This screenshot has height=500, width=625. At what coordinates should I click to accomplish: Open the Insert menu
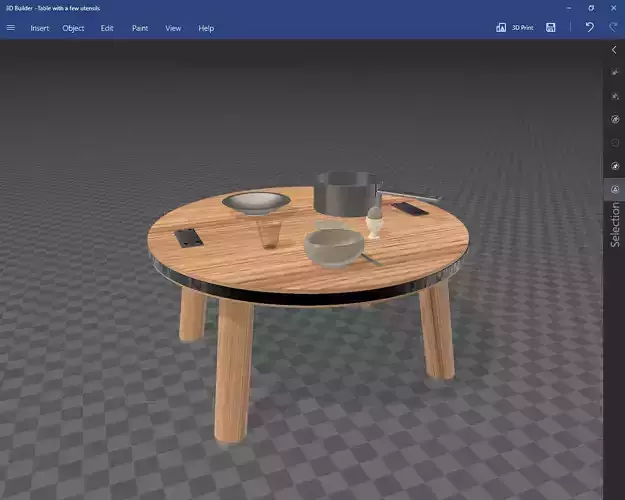click(x=40, y=28)
